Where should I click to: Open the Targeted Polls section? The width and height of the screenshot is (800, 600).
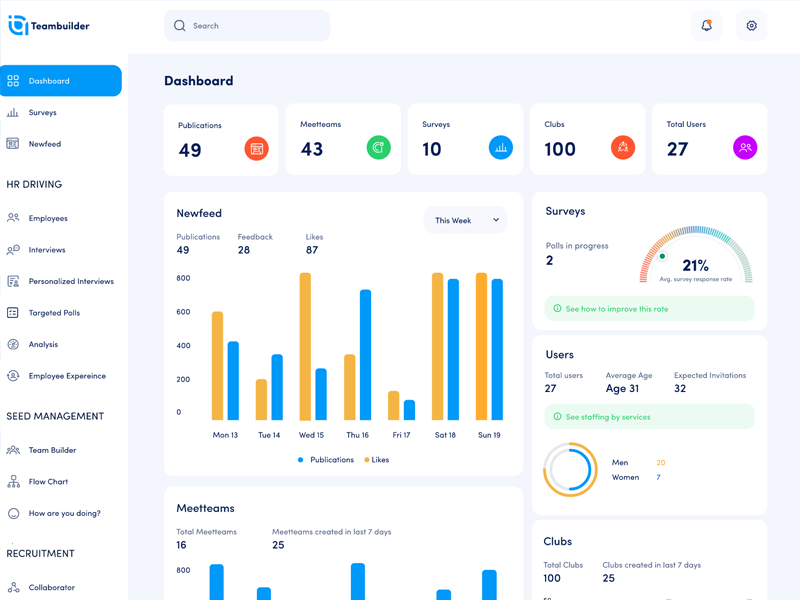pyautogui.click(x=55, y=313)
